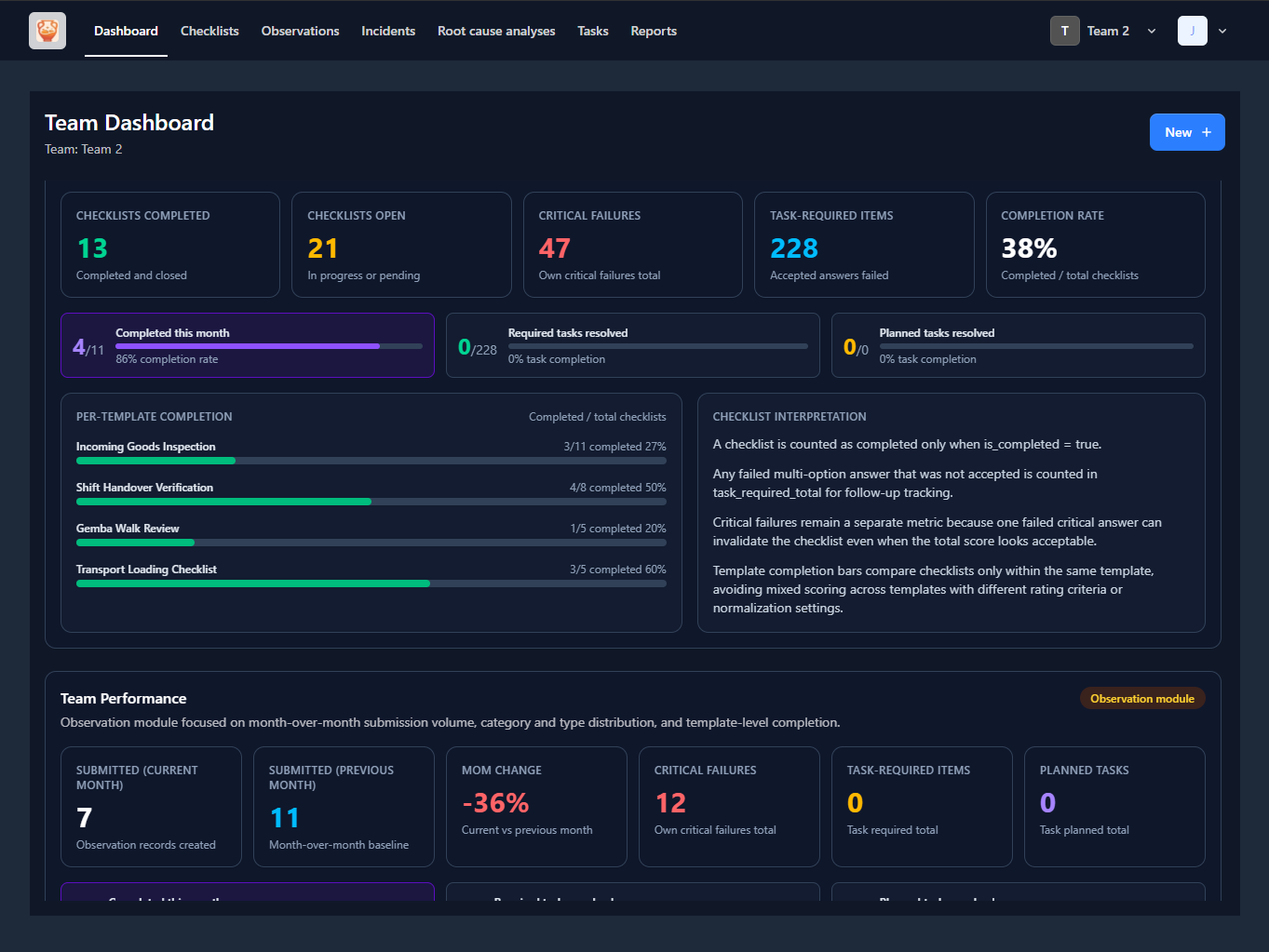Click 'Transport Loading Checklist' template name
This screenshot has height=952, width=1269.
tap(146, 570)
